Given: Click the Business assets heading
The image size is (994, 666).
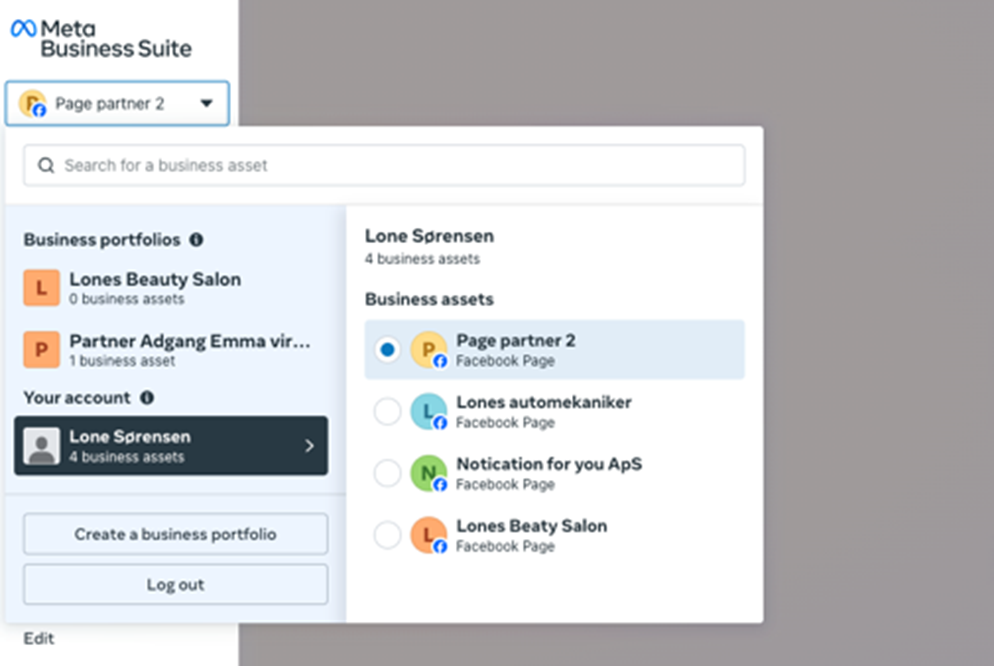Looking at the screenshot, I should (429, 299).
